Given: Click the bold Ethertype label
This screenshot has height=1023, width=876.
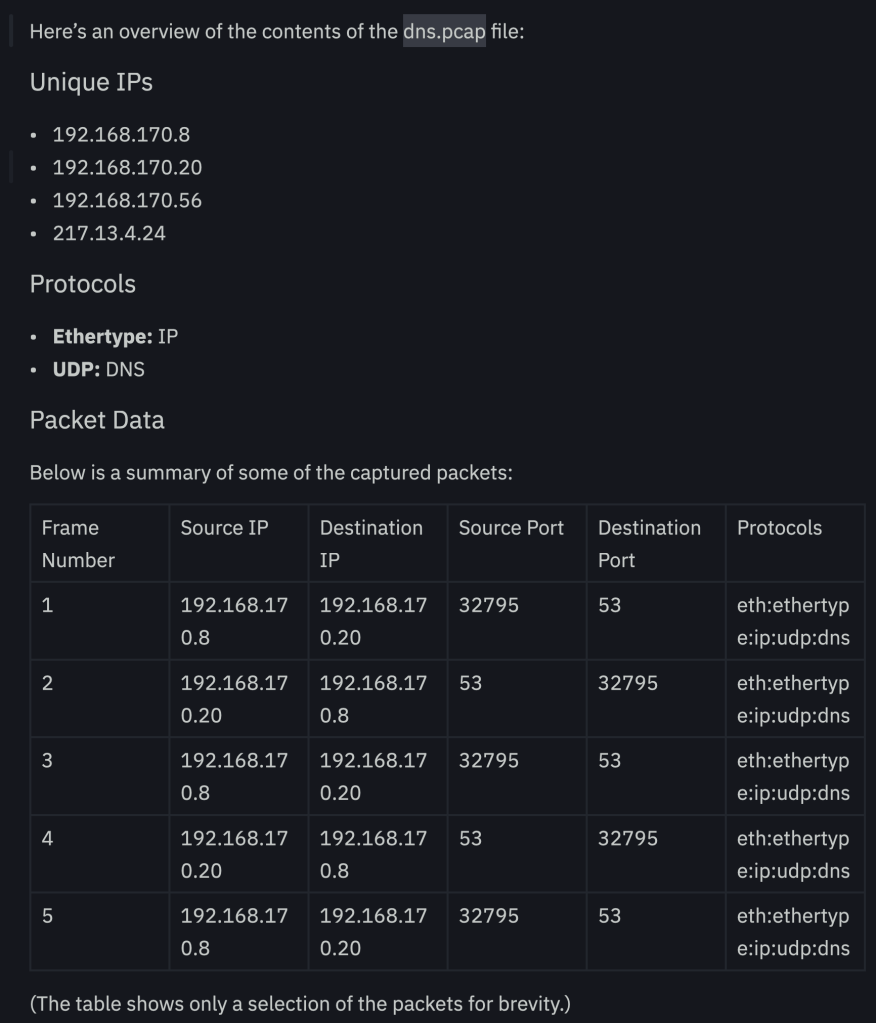Looking at the screenshot, I should [x=102, y=336].
